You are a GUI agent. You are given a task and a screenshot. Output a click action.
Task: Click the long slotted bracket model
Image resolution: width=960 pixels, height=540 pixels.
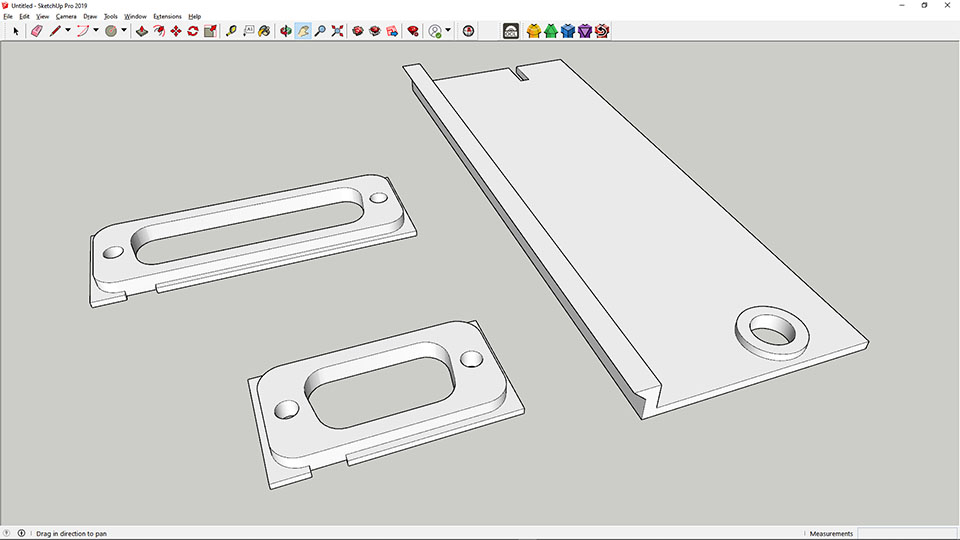click(x=252, y=239)
